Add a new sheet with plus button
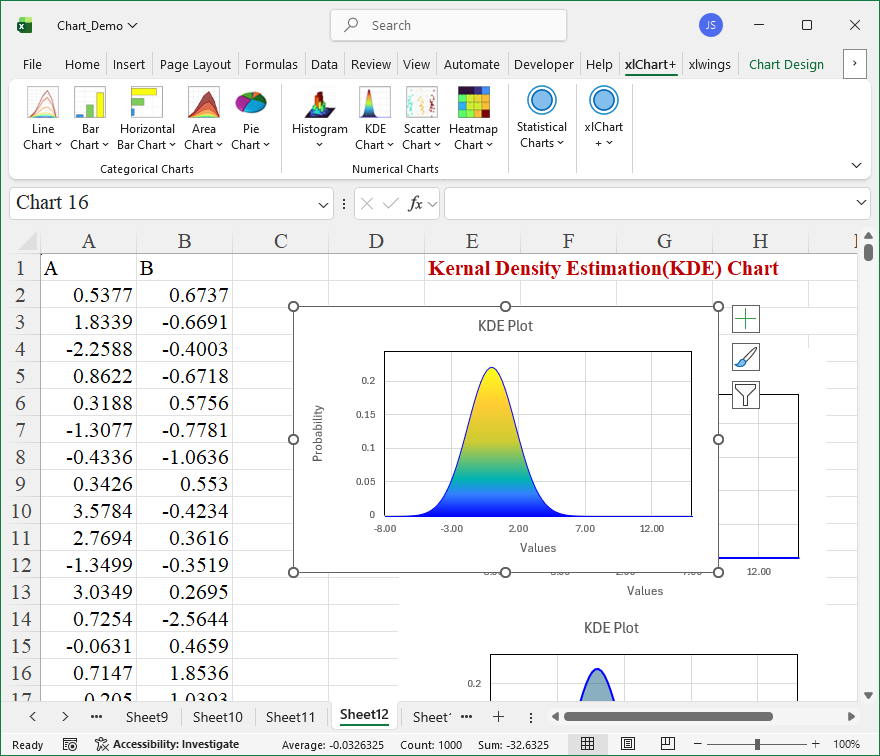The width and height of the screenshot is (880, 756). 498,716
